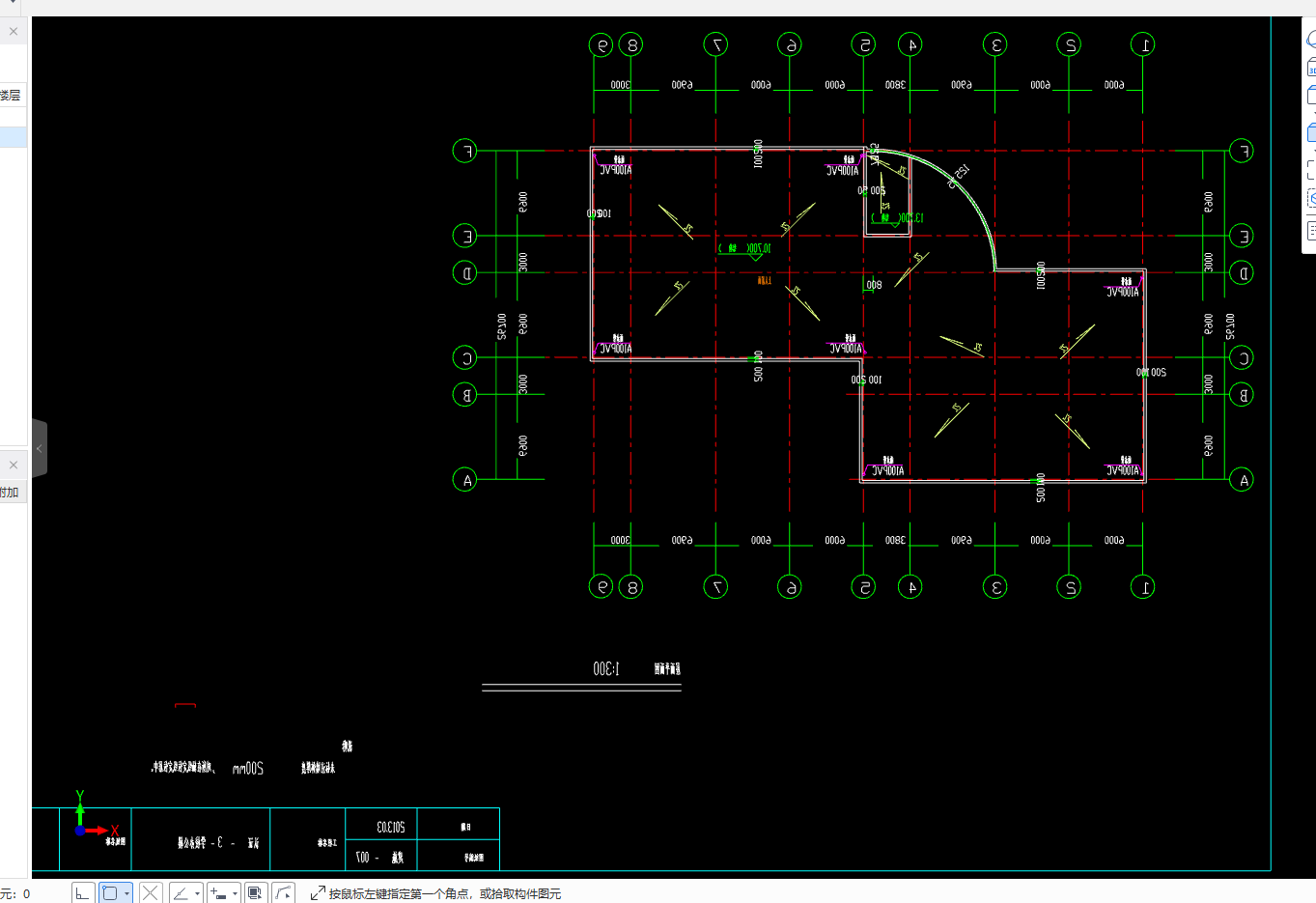The width and height of the screenshot is (1316, 903).
Task: Click the orbit view icon in right toolbar
Action: [x=1311, y=40]
